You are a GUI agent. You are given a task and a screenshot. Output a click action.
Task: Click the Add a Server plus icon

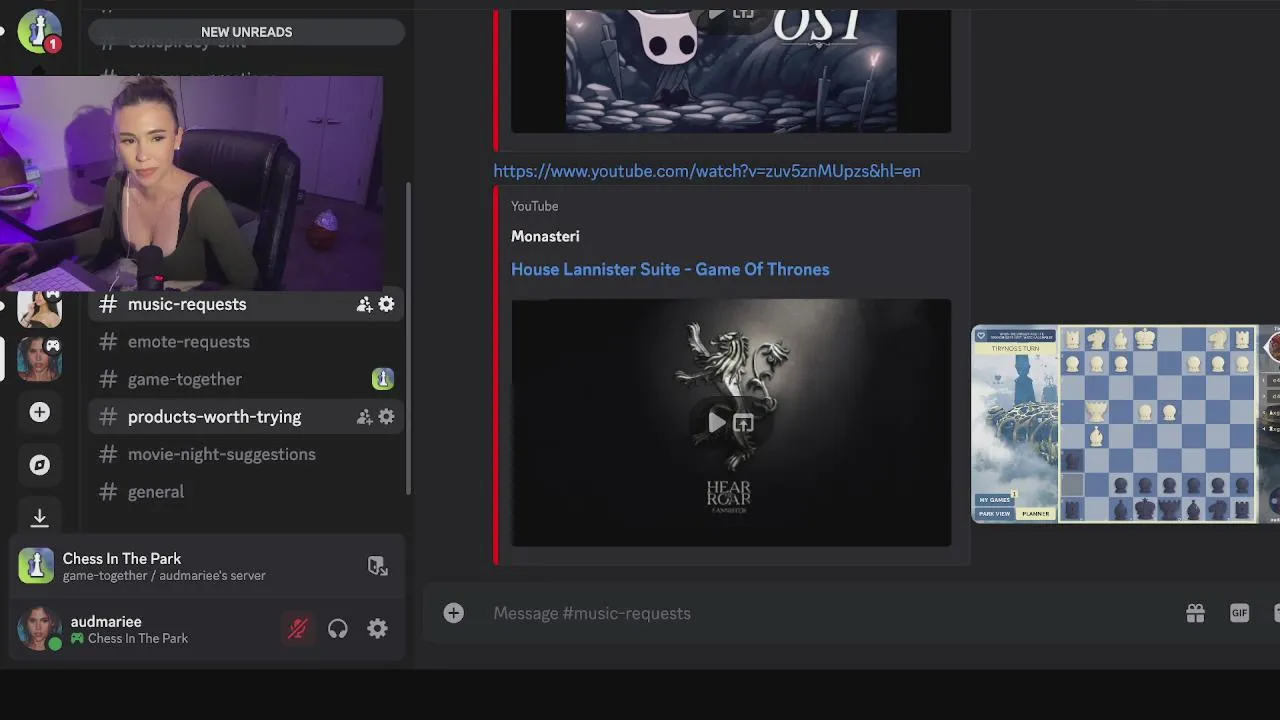tap(39, 412)
